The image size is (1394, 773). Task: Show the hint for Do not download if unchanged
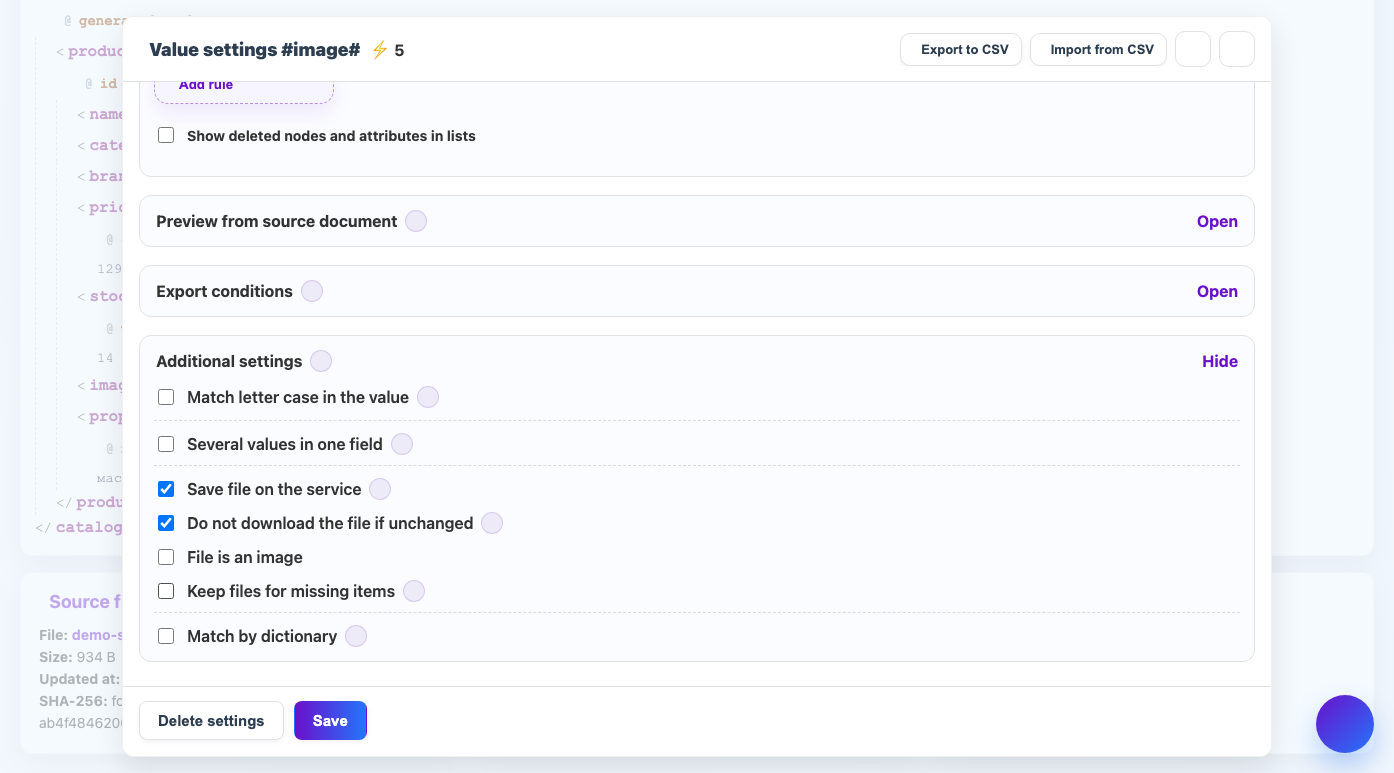(492, 523)
